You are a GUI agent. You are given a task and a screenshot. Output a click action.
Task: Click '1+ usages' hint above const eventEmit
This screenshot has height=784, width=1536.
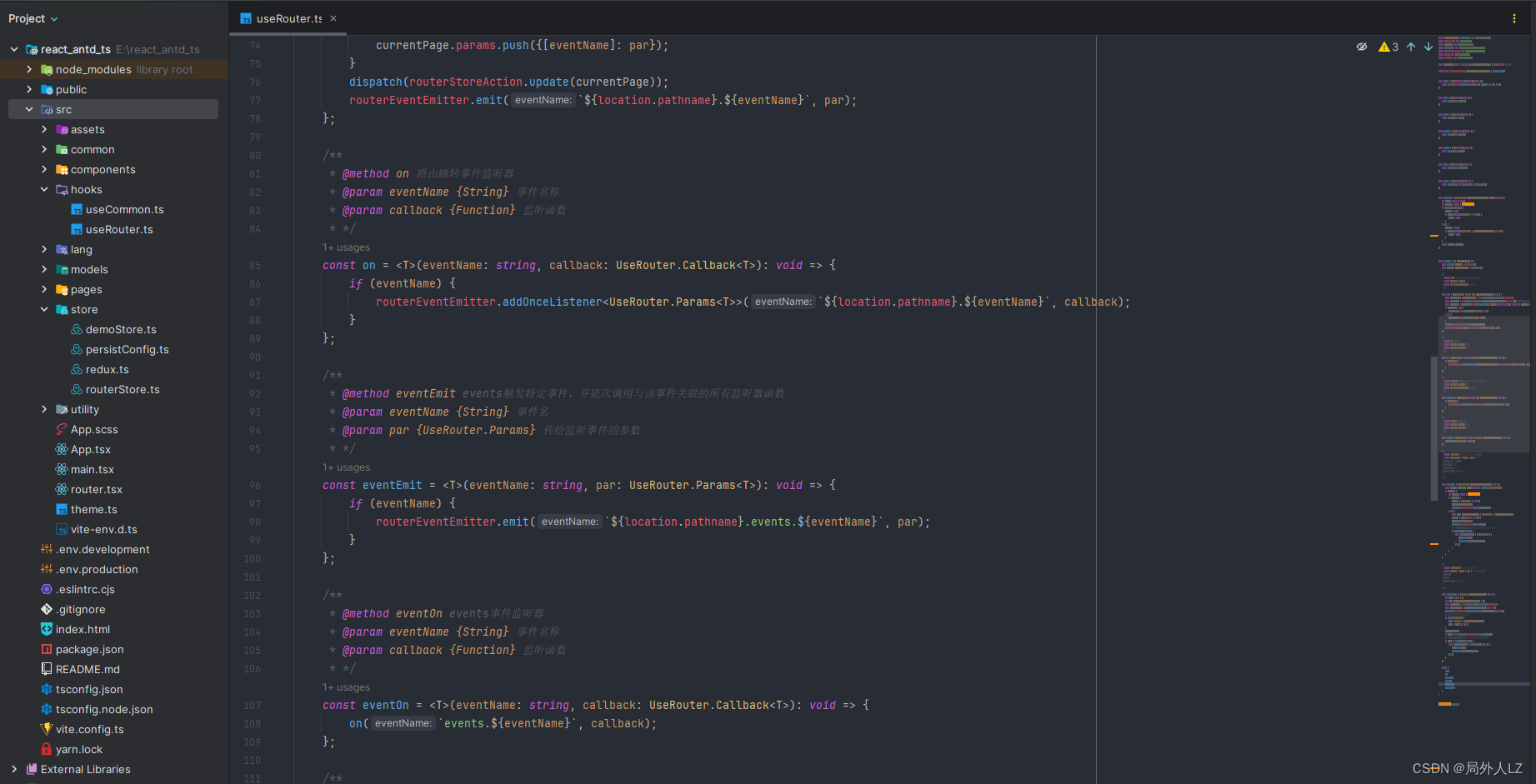tap(346, 467)
